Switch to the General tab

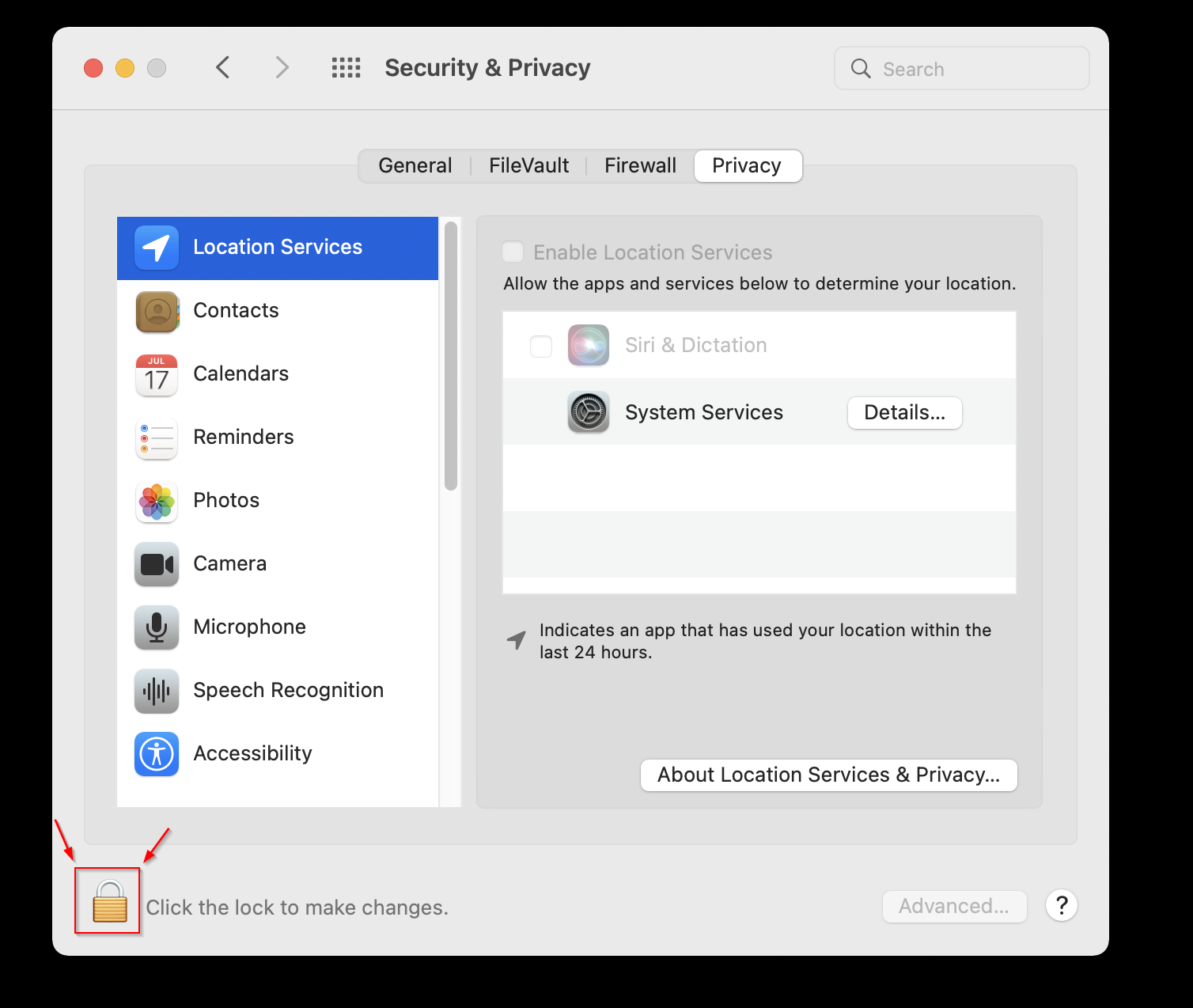(x=415, y=166)
